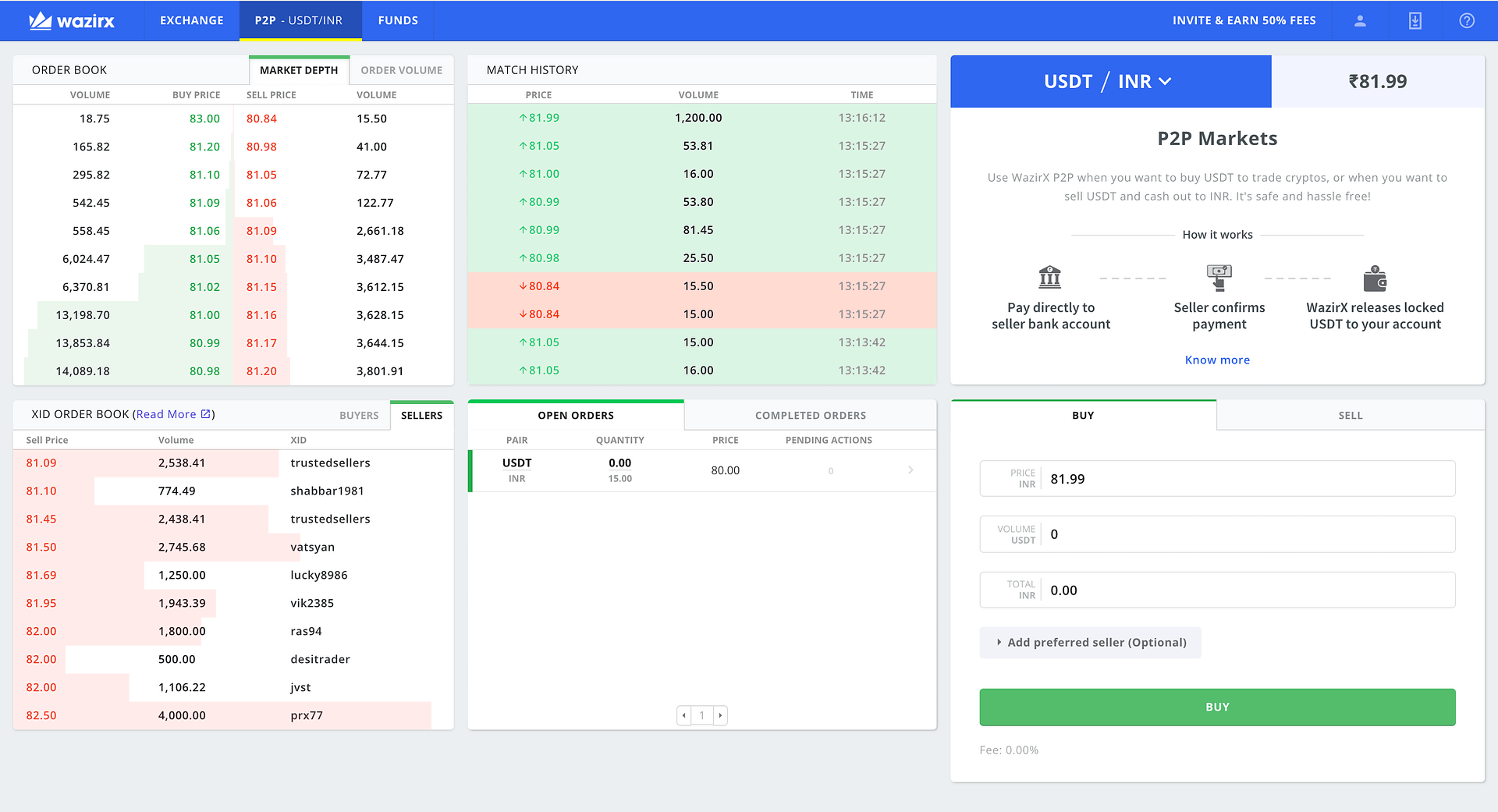This screenshot has width=1498, height=812.
Task: Switch to ORDER VOLUME view
Action: point(401,70)
